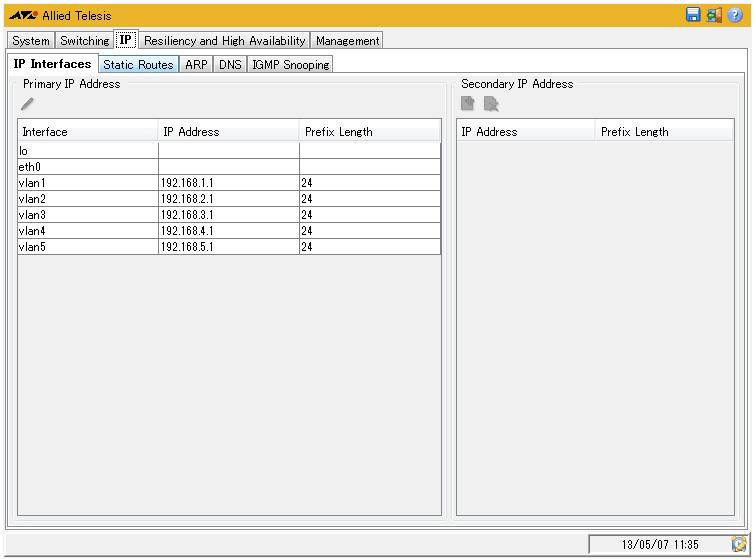Click the add secondary IP address icon
Screen dimensions: 754x560
click(468, 104)
